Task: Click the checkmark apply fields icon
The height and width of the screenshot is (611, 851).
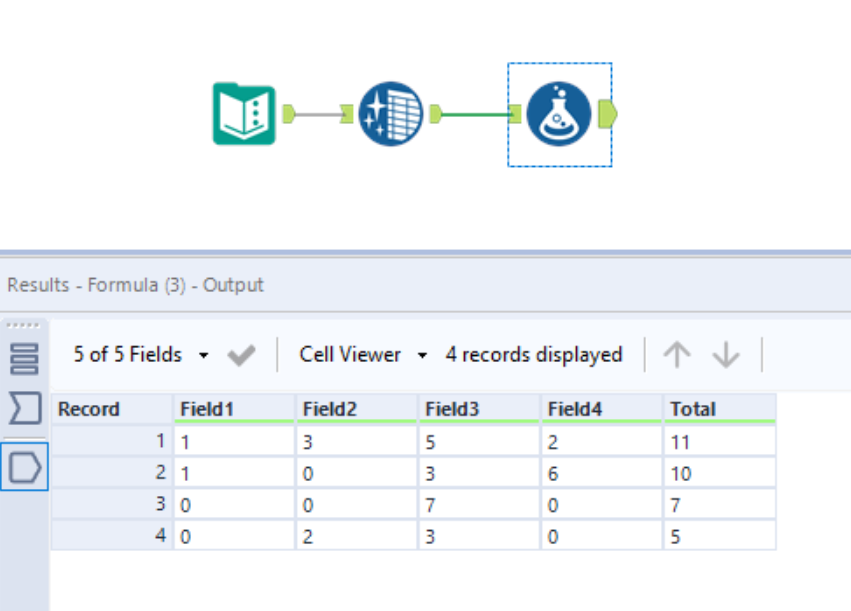Action: click(x=241, y=355)
